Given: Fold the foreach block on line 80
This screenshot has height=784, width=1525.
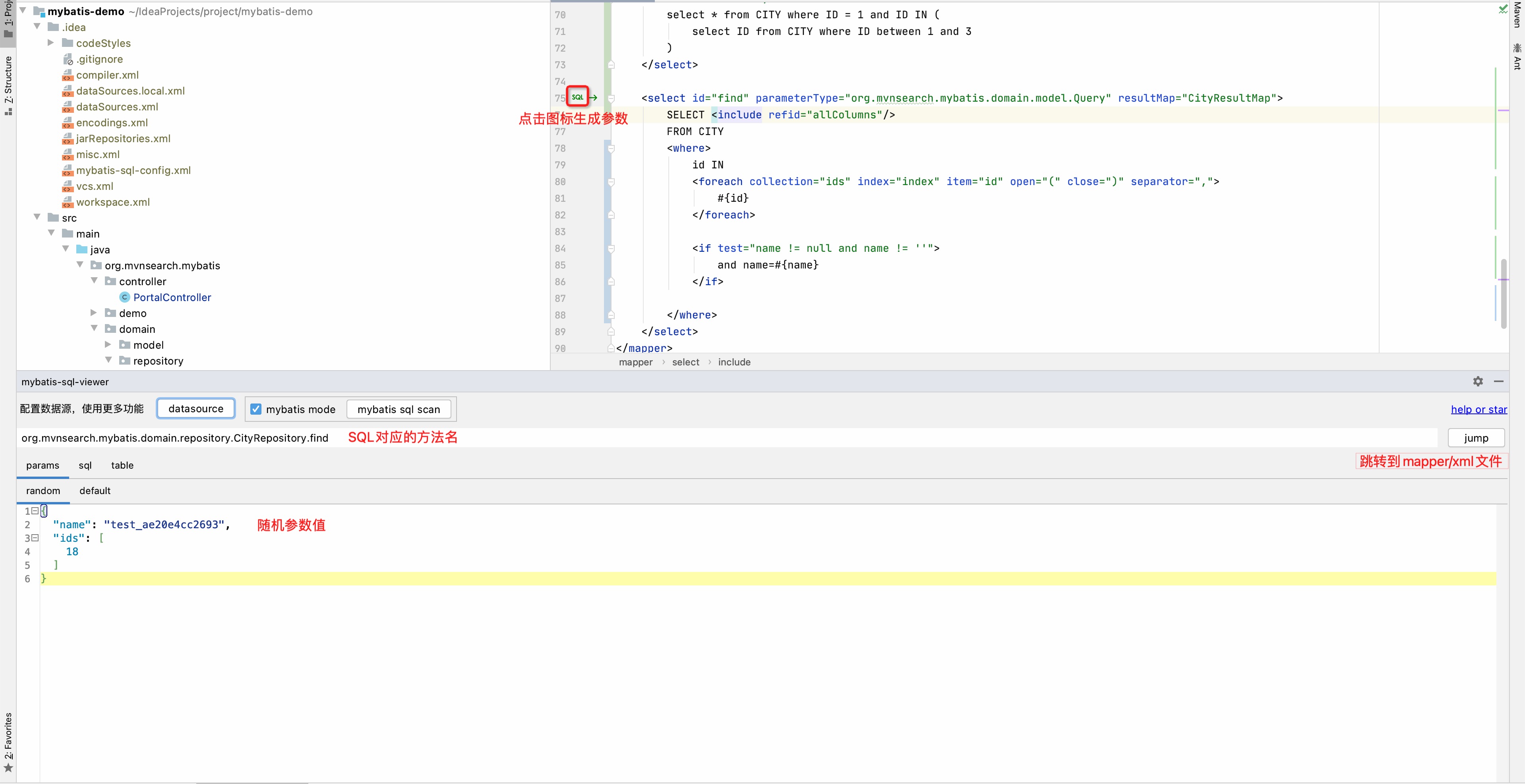Looking at the screenshot, I should coord(612,182).
